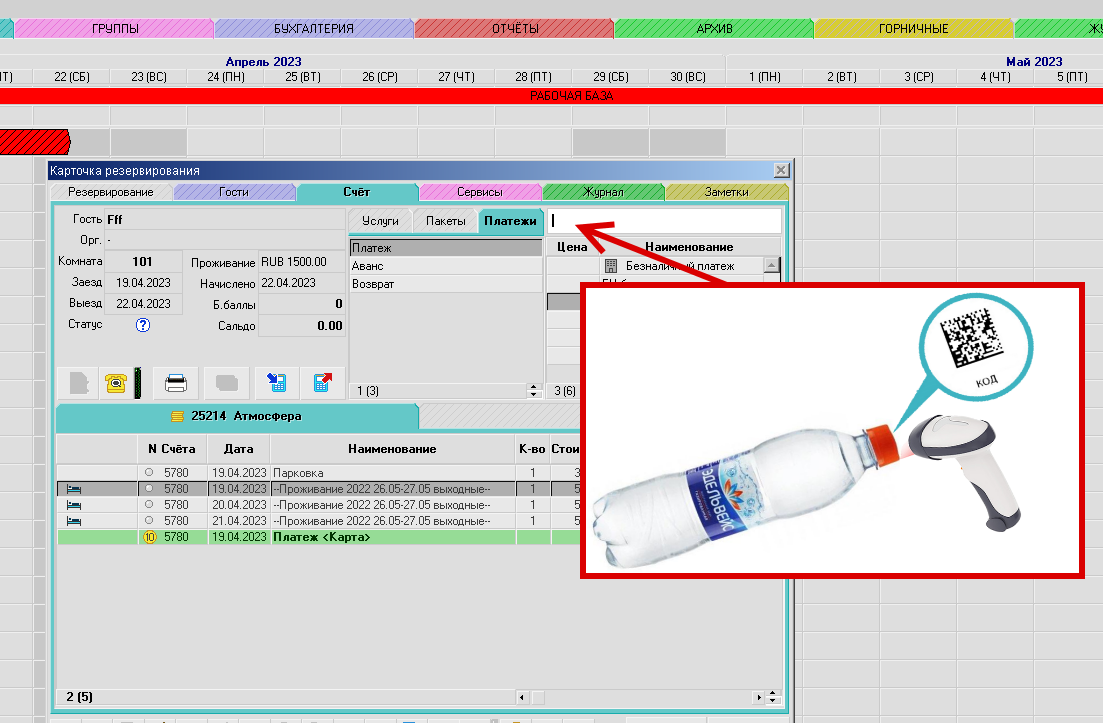Select Аванс in the payment type list
The height and width of the screenshot is (723, 1103).
[367, 266]
